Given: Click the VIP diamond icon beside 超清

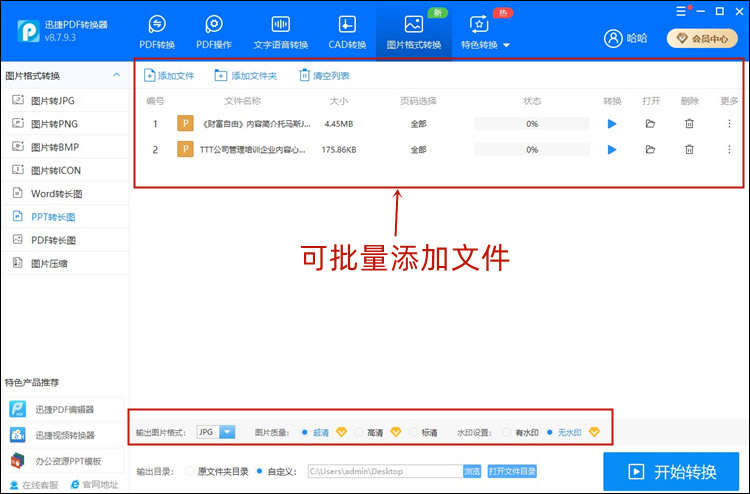Looking at the screenshot, I should [x=341, y=432].
